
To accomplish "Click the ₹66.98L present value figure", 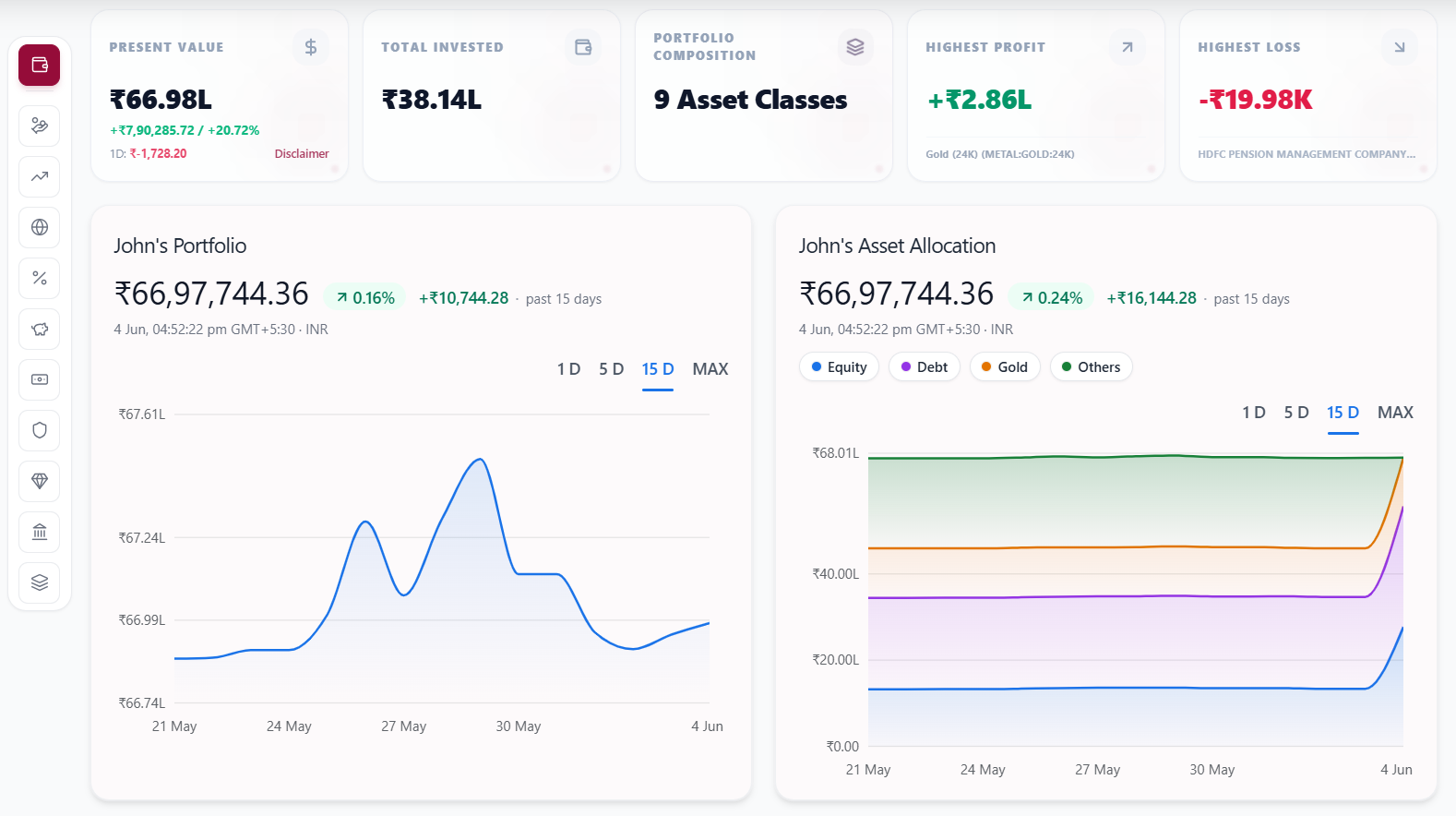I will (161, 100).
